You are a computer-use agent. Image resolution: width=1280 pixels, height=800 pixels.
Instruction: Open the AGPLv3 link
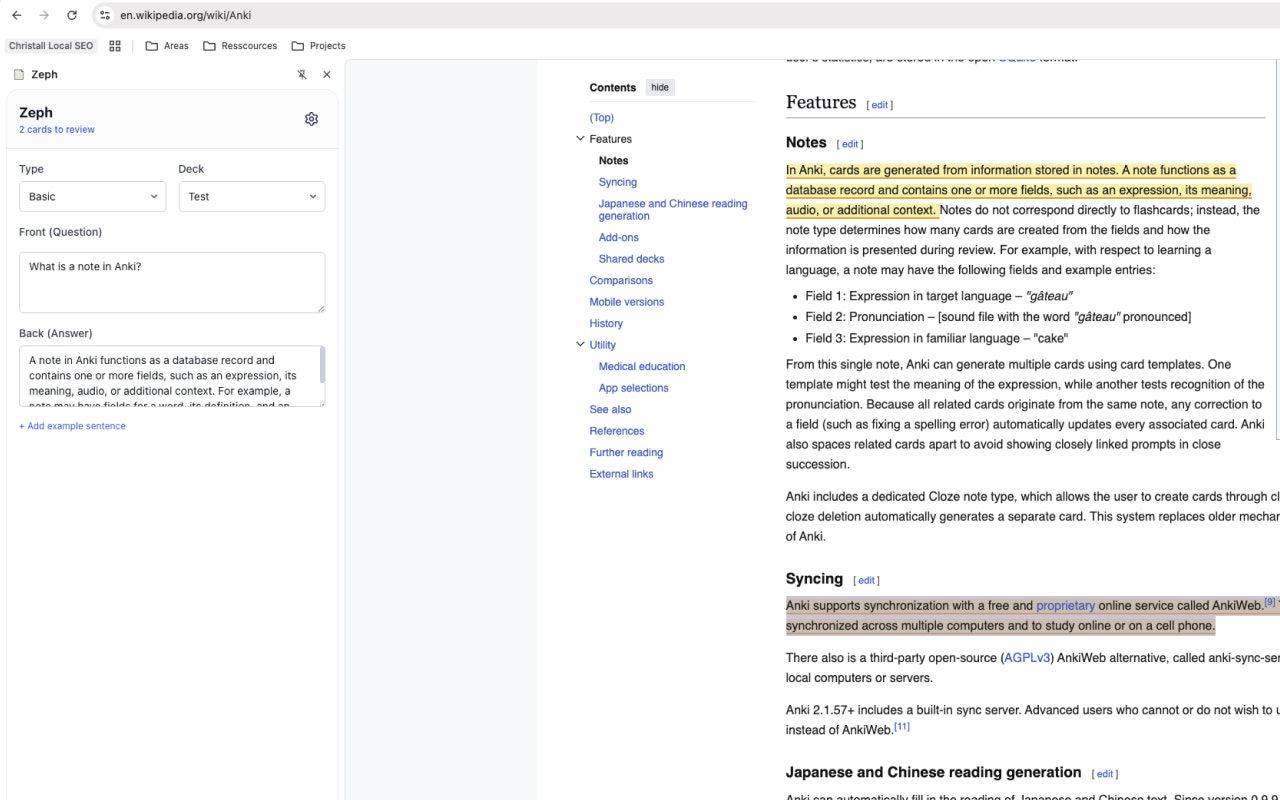(1027, 658)
